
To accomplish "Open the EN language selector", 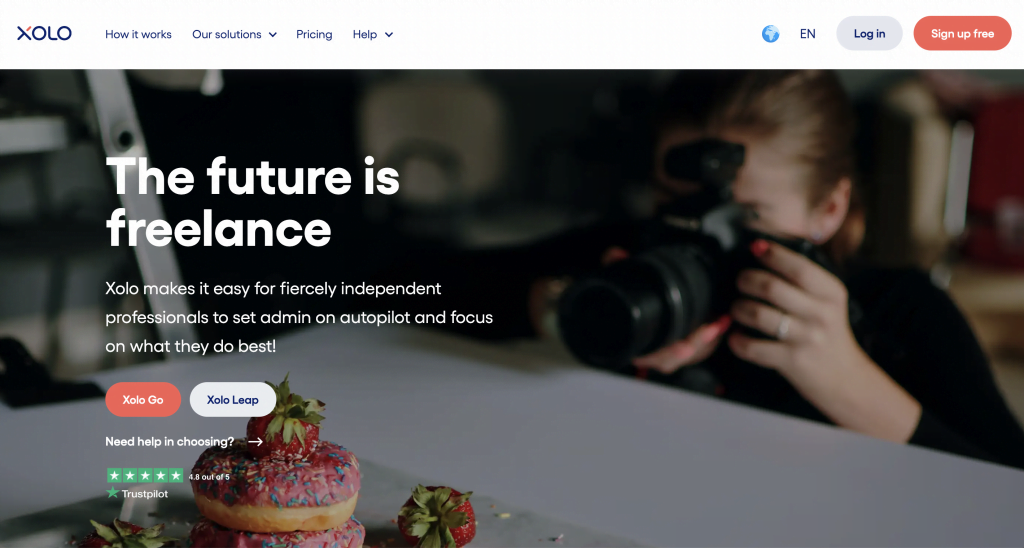I will click(807, 34).
